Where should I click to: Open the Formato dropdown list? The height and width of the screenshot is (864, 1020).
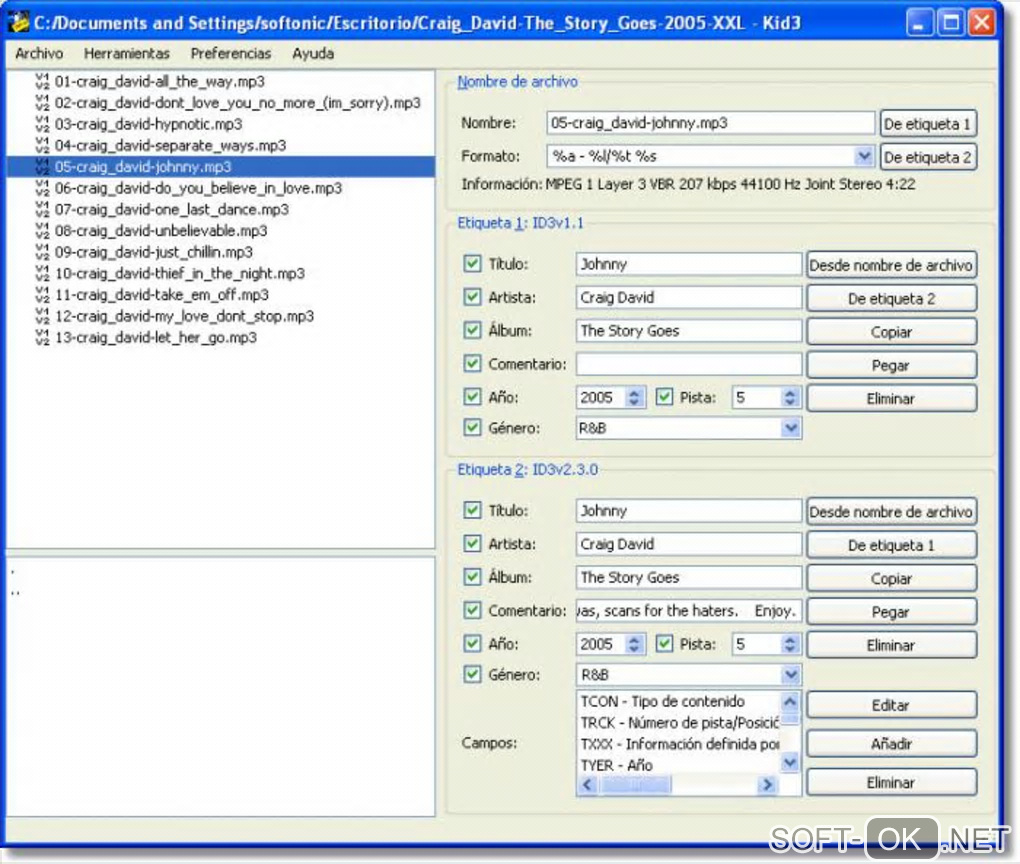pyautogui.click(x=864, y=157)
